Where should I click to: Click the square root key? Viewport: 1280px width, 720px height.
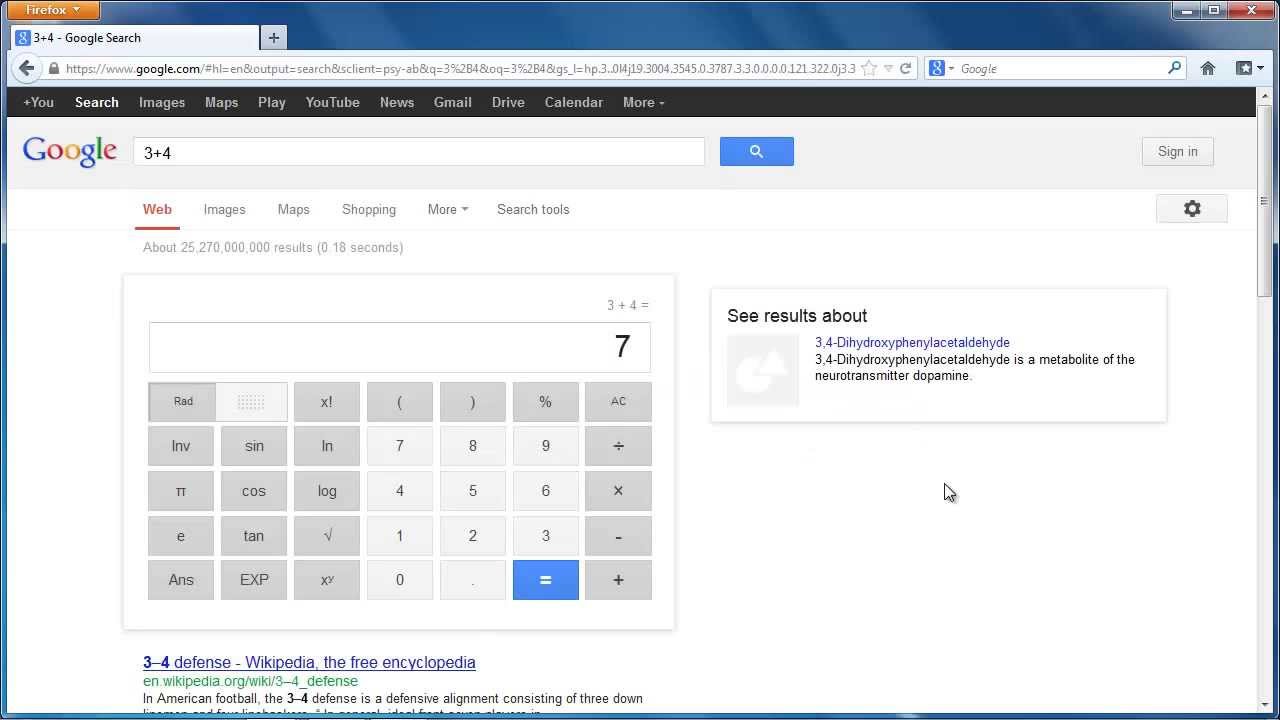pos(327,536)
